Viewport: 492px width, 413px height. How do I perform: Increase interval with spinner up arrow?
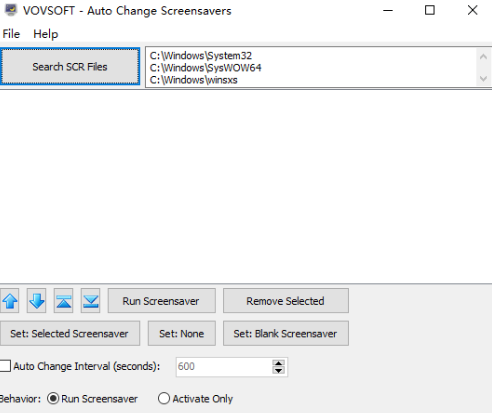(278, 363)
